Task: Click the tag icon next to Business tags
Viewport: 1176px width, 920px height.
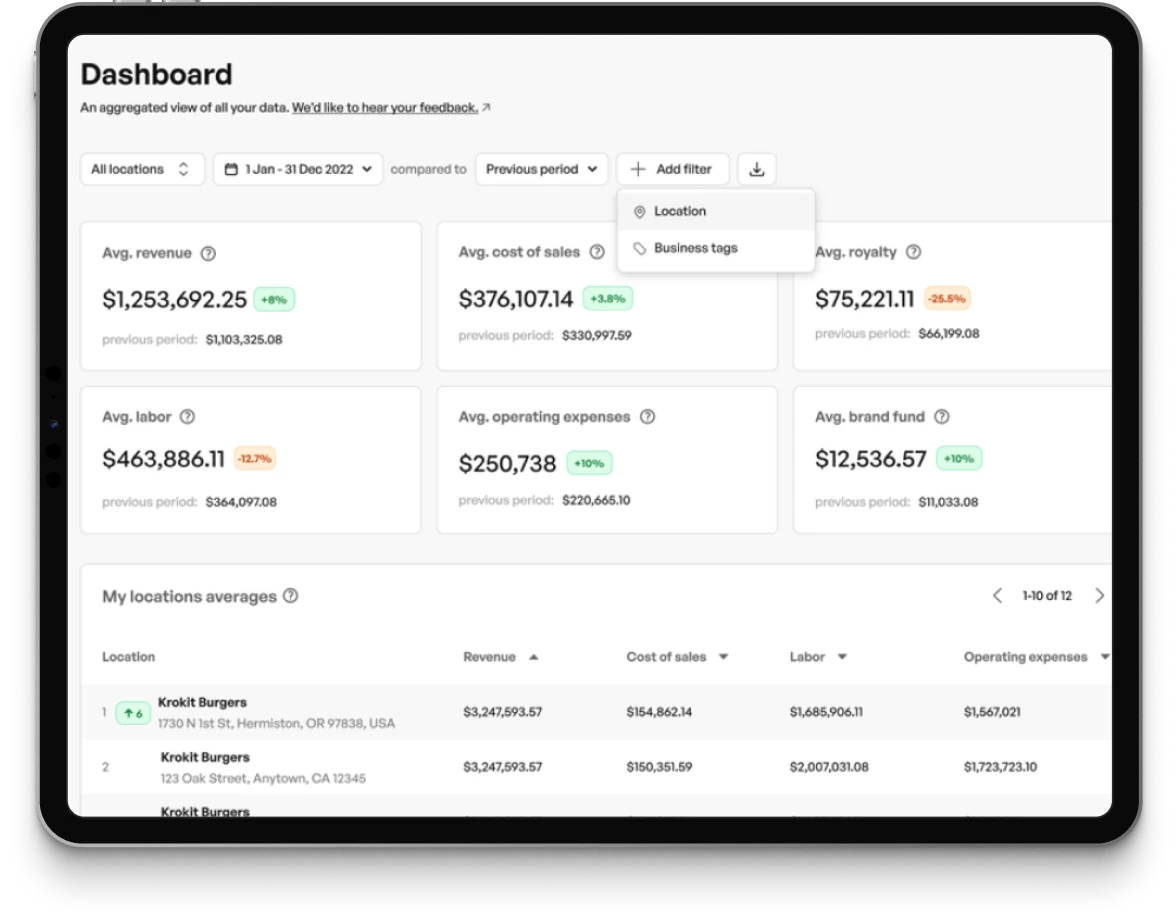Action: click(638, 247)
